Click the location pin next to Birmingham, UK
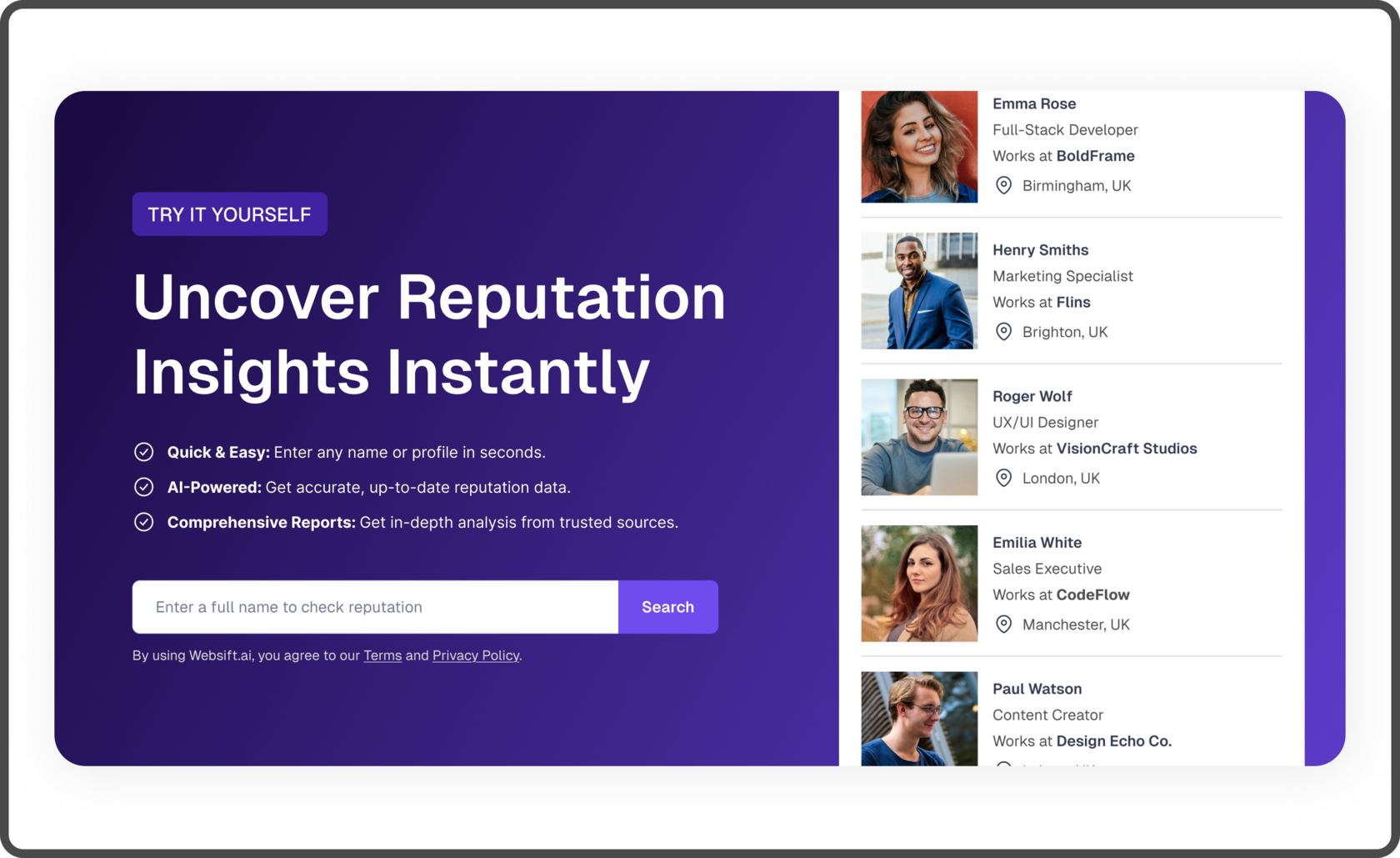1400x858 pixels. tap(1004, 185)
